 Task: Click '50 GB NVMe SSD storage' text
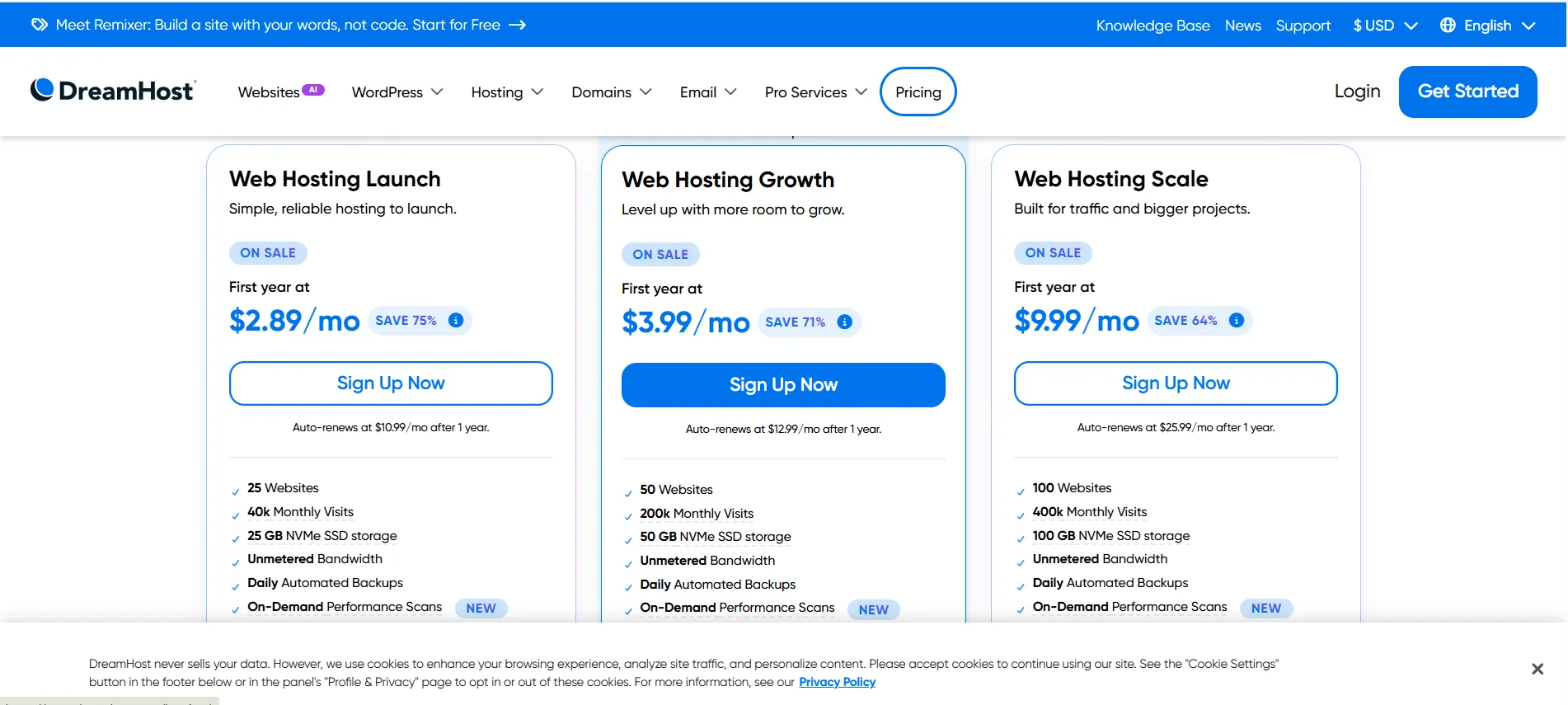pos(716,537)
